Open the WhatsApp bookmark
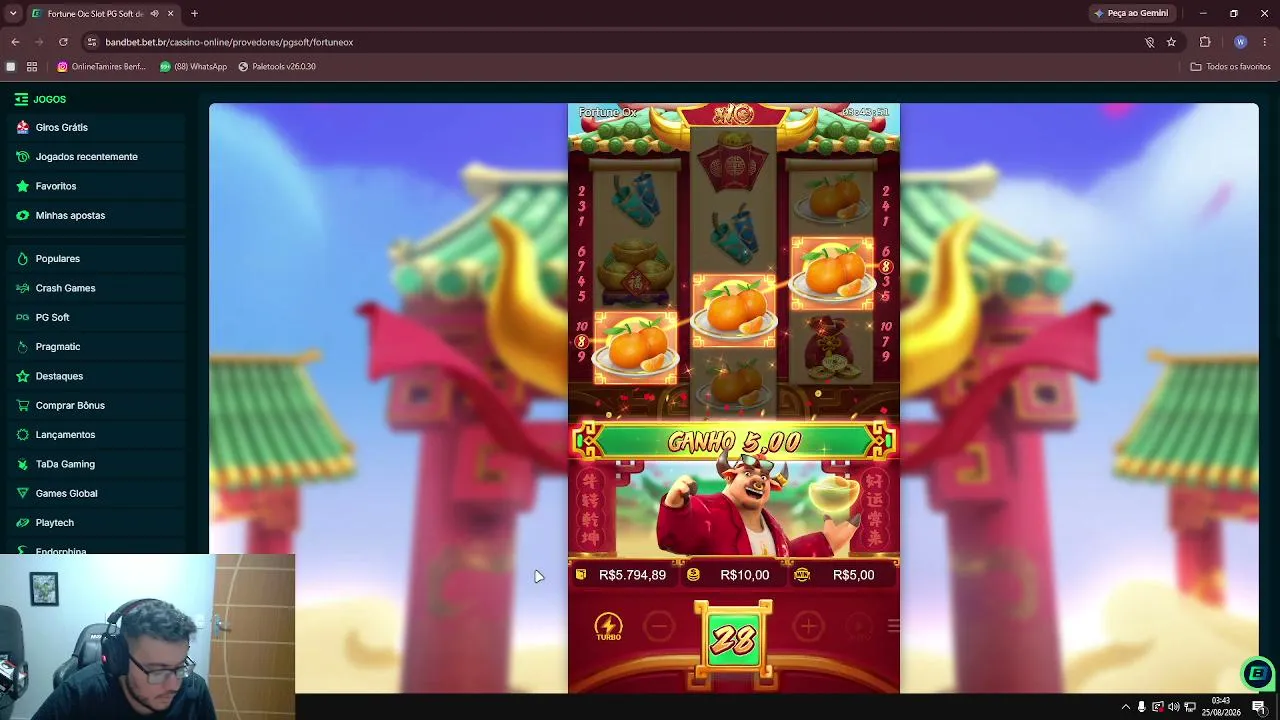 [x=194, y=67]
